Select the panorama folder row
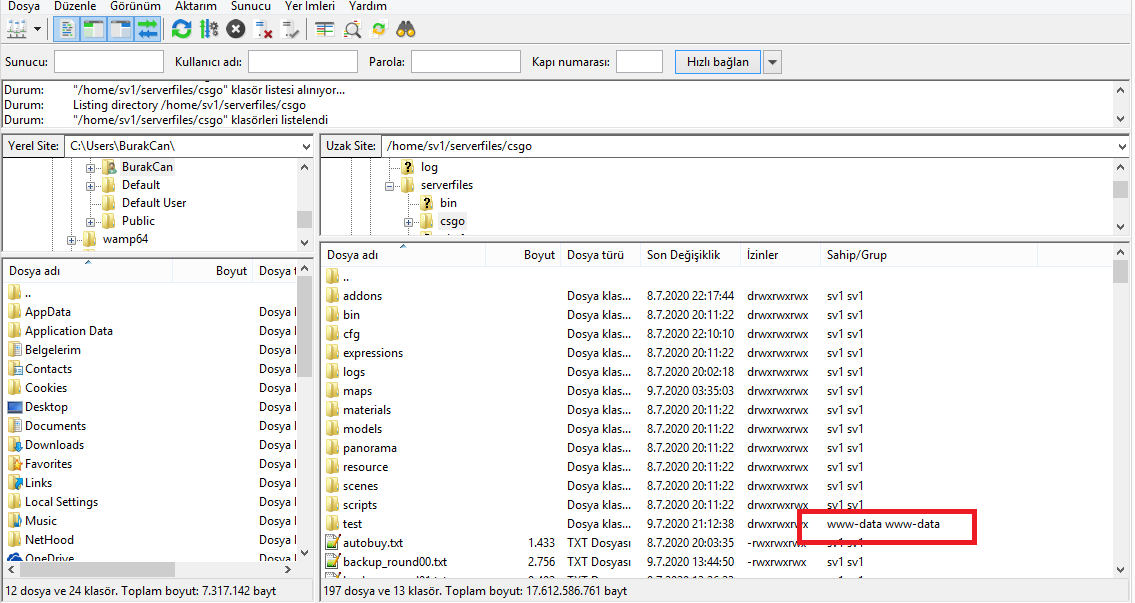This screenshot has height=603, width=1135. [x=717, y=448]
